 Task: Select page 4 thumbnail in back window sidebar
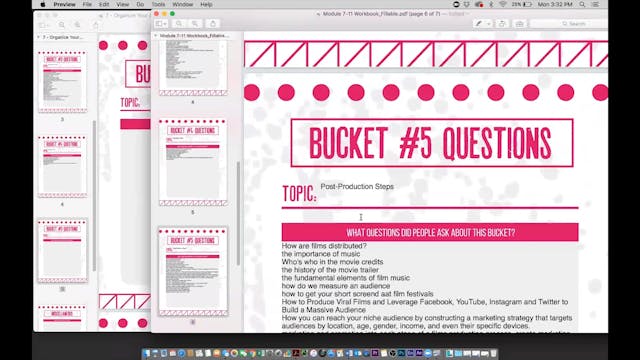(x=62, y=167)
